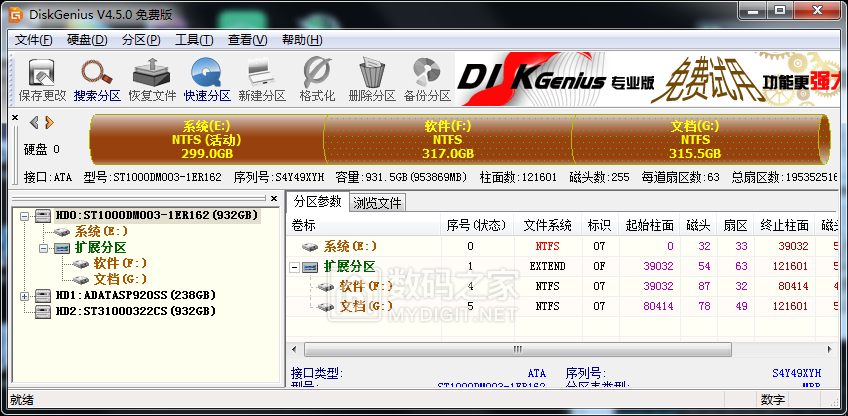Click the HD2 ST31000322CS disk icon
The width and height of the screenshot is (848, 416).
click(43, 311)
